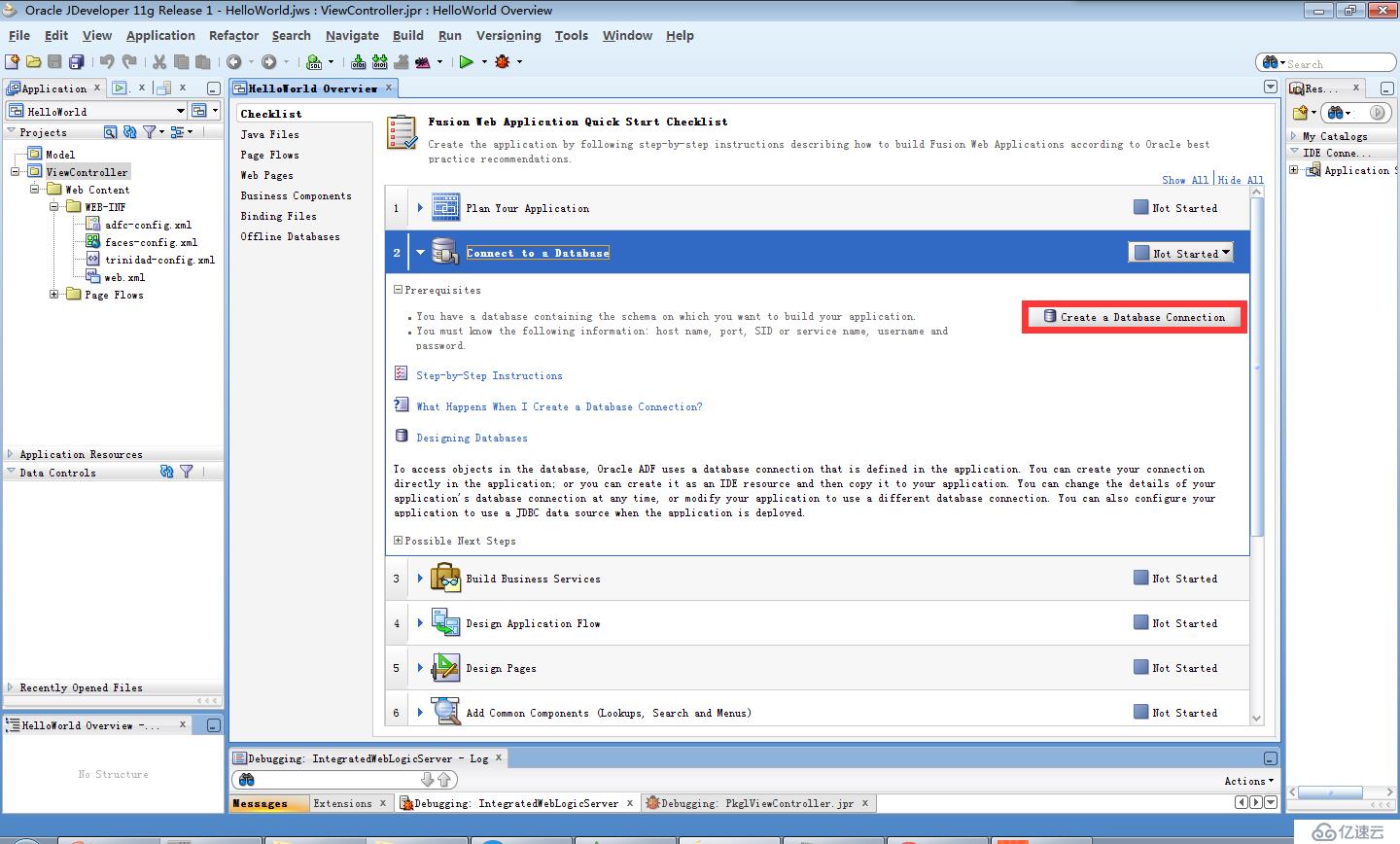Open the SQL Worksheet icon
The image size is (1400, 844).
pos(314,61)
